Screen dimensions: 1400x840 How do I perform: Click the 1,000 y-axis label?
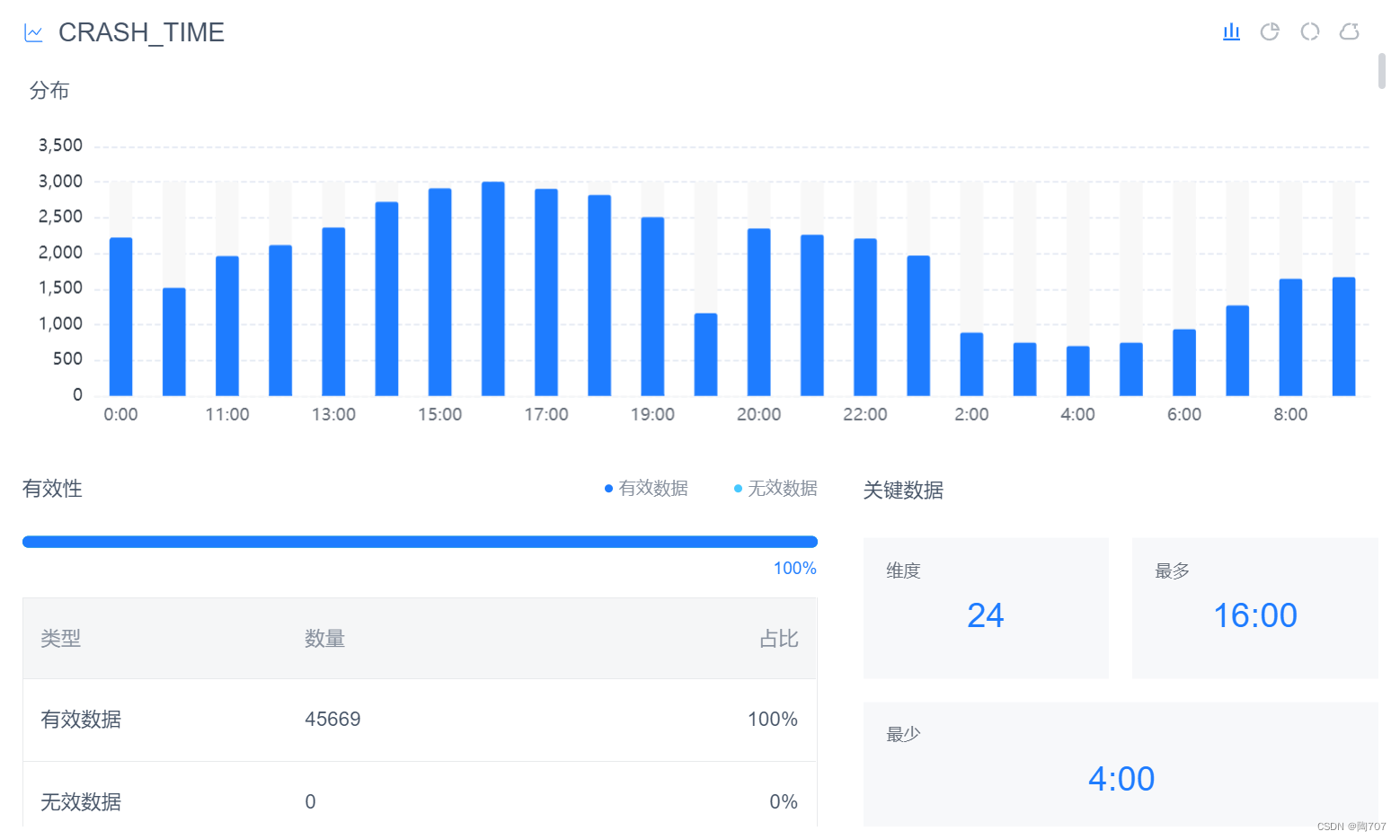pyautogui.click(x=60, y=323)
